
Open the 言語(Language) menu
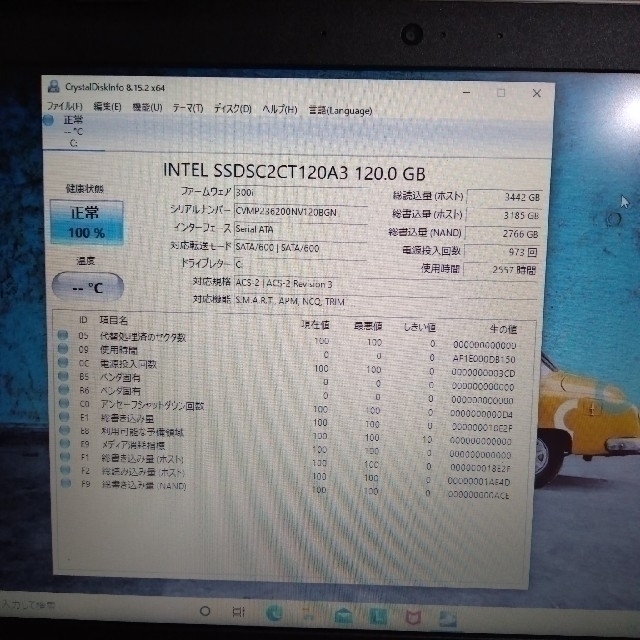point(340,110)
